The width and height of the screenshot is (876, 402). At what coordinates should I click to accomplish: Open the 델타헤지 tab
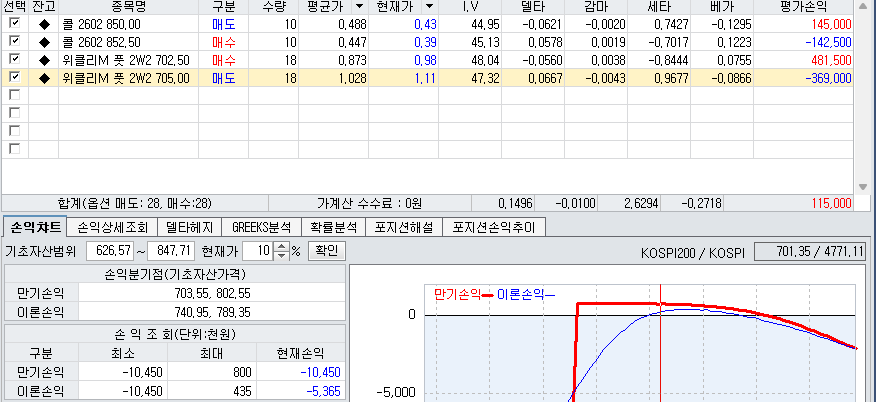click(x=189, y=227)
